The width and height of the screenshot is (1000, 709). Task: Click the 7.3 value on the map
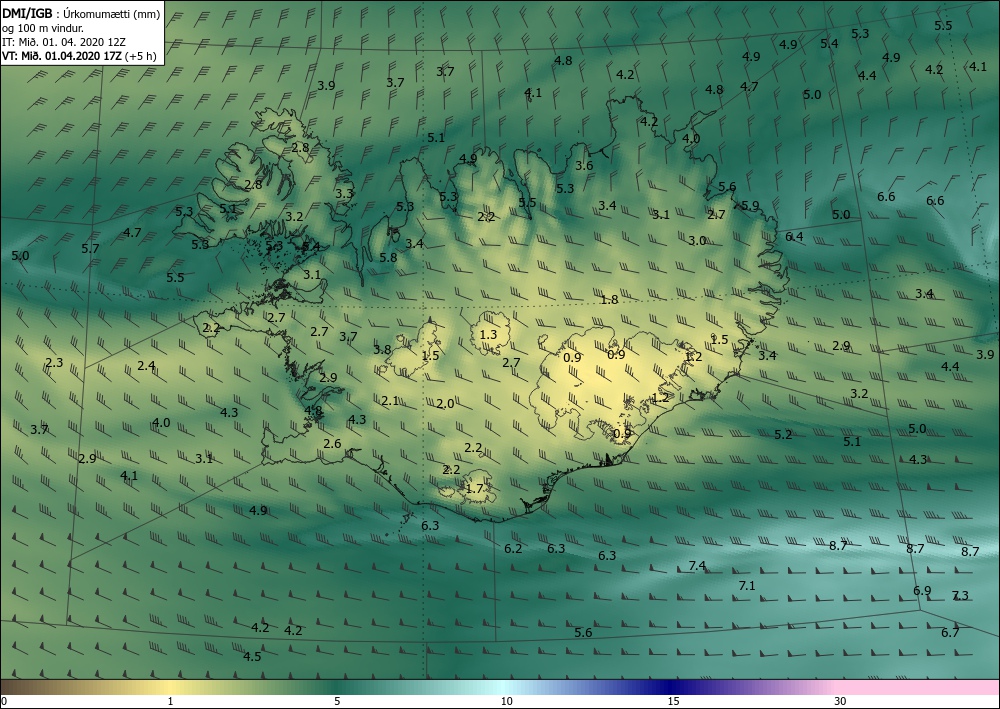[x=960, y=596]
